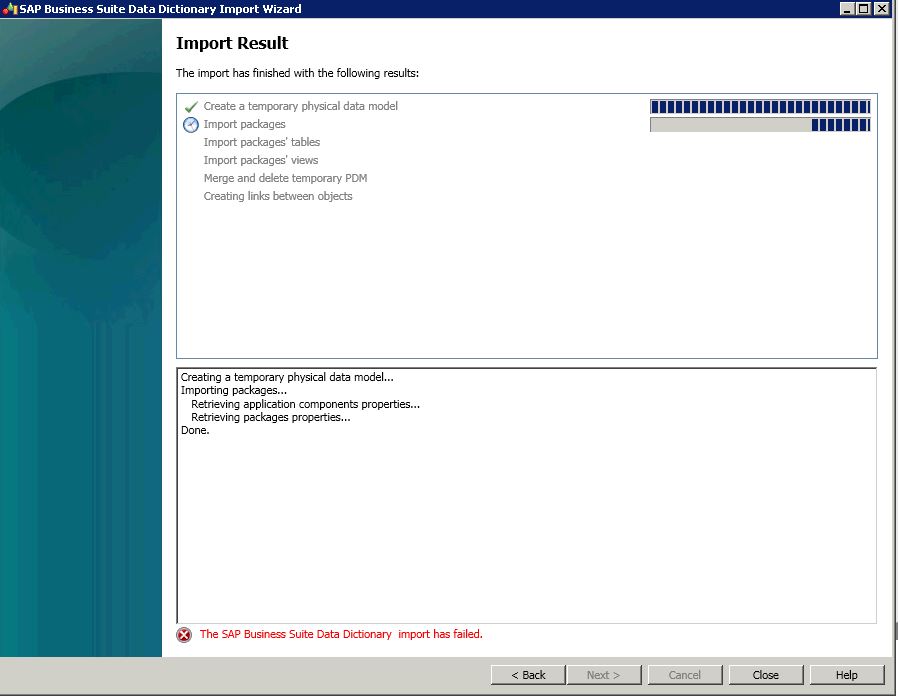Select the 'Creating links between objects' step
This screenshot has width=900, height=700.
pos(278,196)
